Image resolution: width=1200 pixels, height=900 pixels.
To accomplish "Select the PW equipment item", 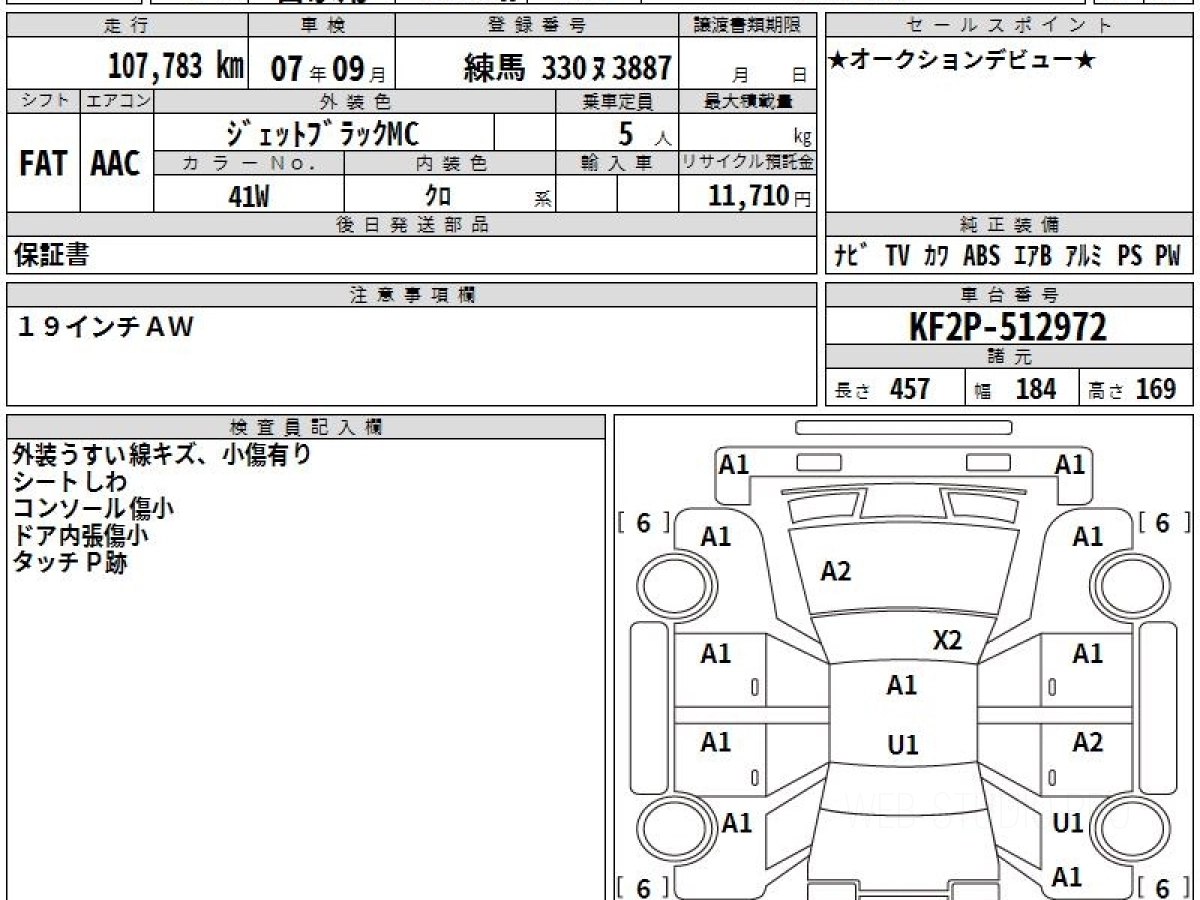I will [1168, 256].
